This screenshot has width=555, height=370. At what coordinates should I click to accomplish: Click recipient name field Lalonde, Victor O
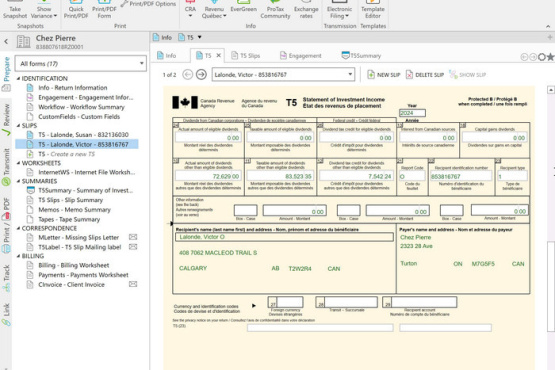[284, 237]
